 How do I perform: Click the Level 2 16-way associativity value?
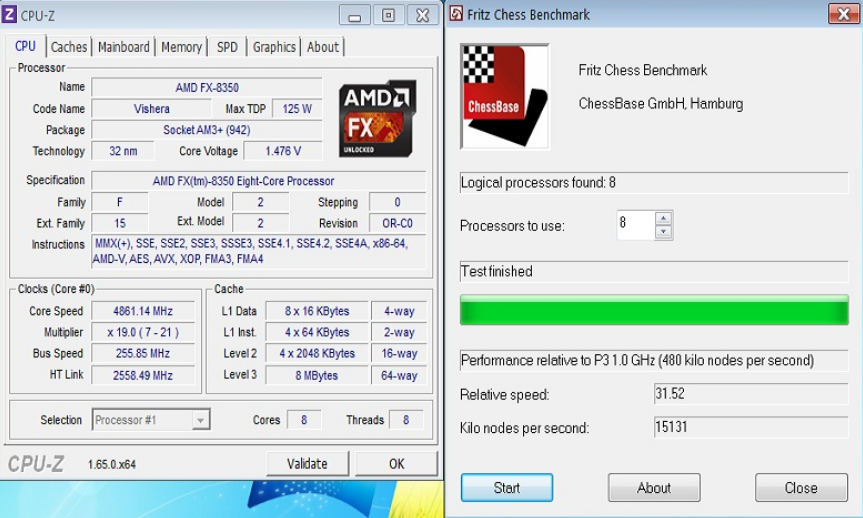pyautogui.click(x=399, y=353)
